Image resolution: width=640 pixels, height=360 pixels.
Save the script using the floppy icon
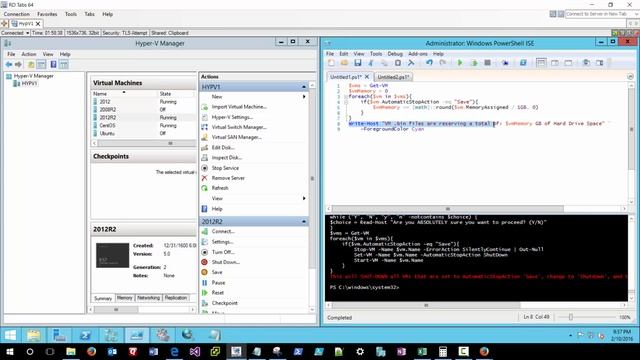[x=358, y=63]
